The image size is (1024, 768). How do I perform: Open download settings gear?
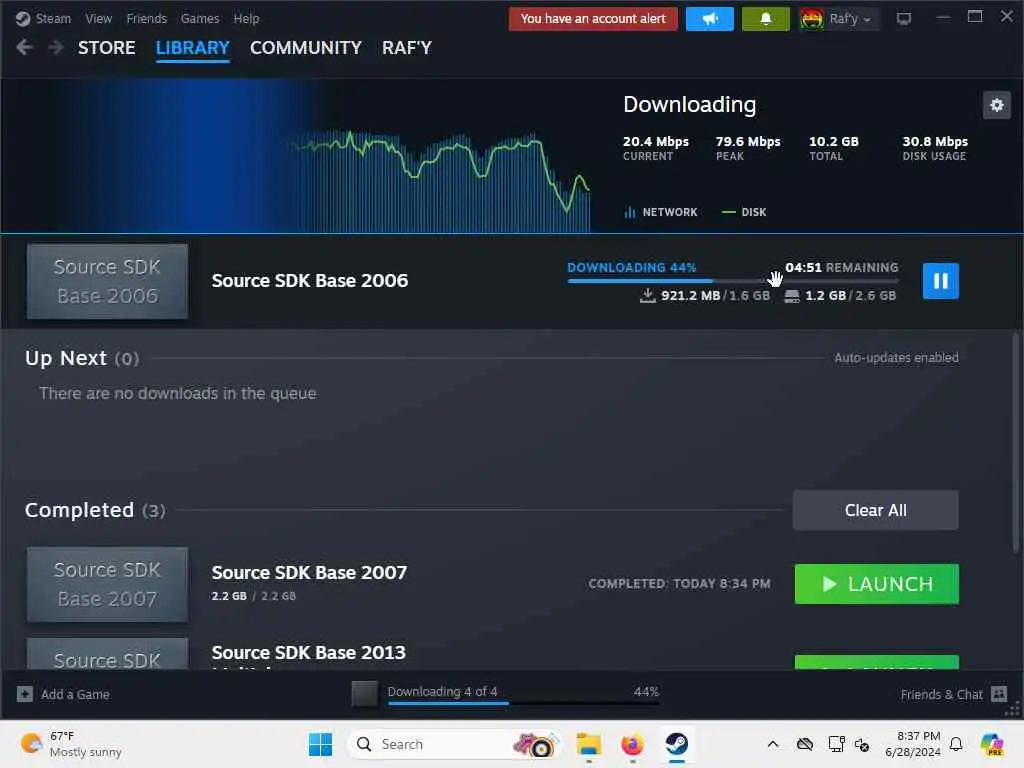(997, 104)
